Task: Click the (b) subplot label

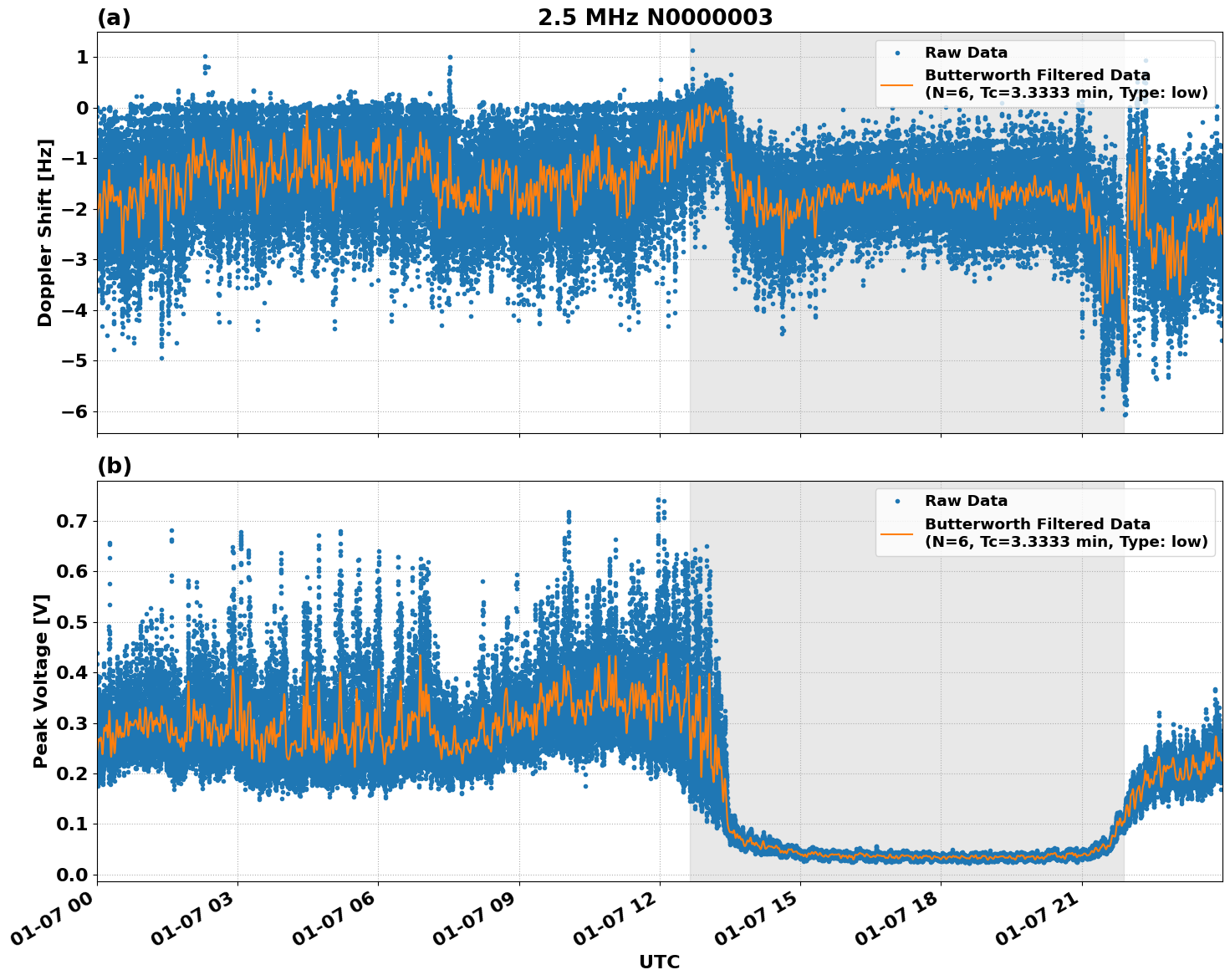Action: (115, 465)
